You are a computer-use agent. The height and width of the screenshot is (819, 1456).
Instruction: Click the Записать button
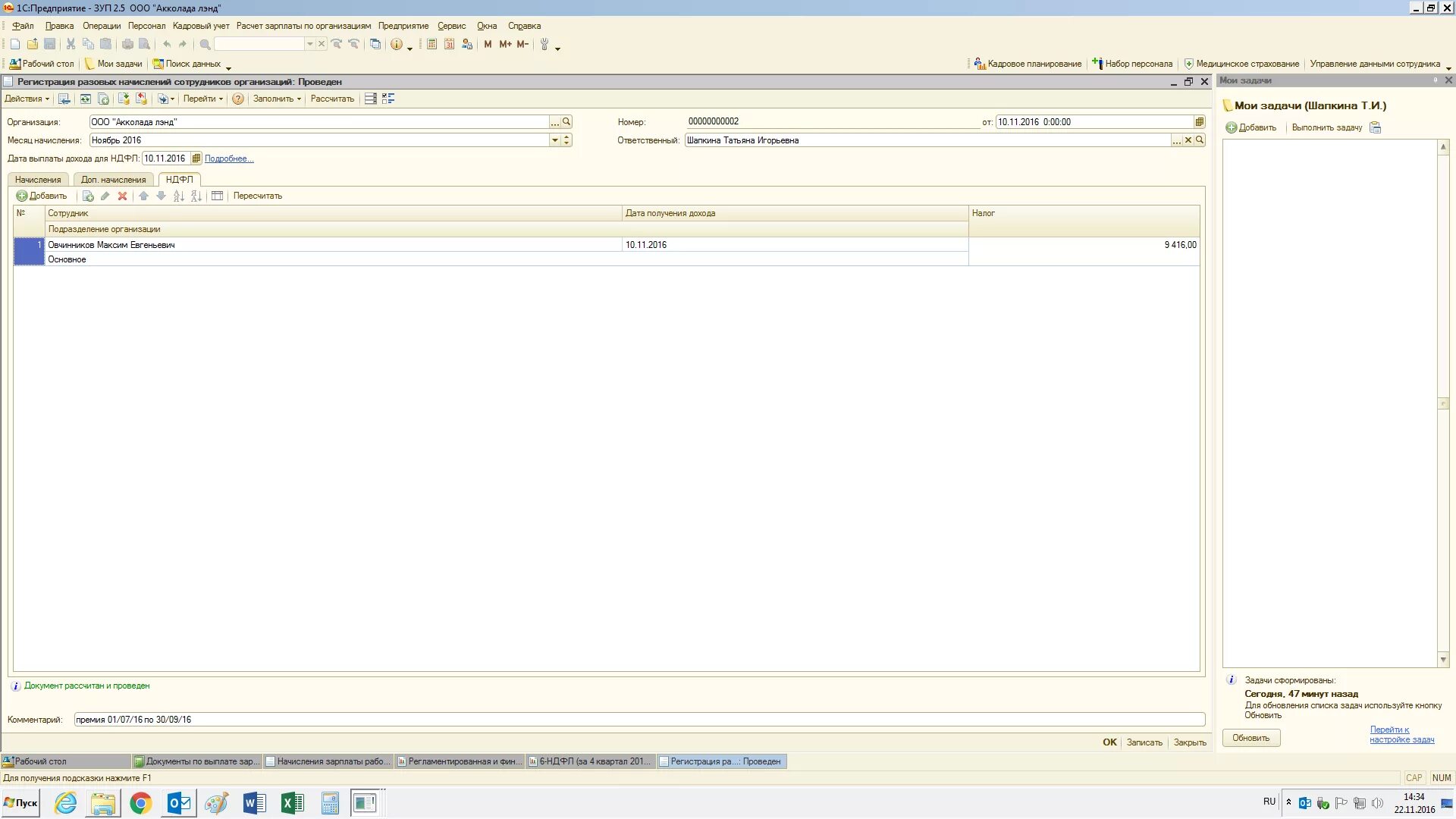point(1144,742)
